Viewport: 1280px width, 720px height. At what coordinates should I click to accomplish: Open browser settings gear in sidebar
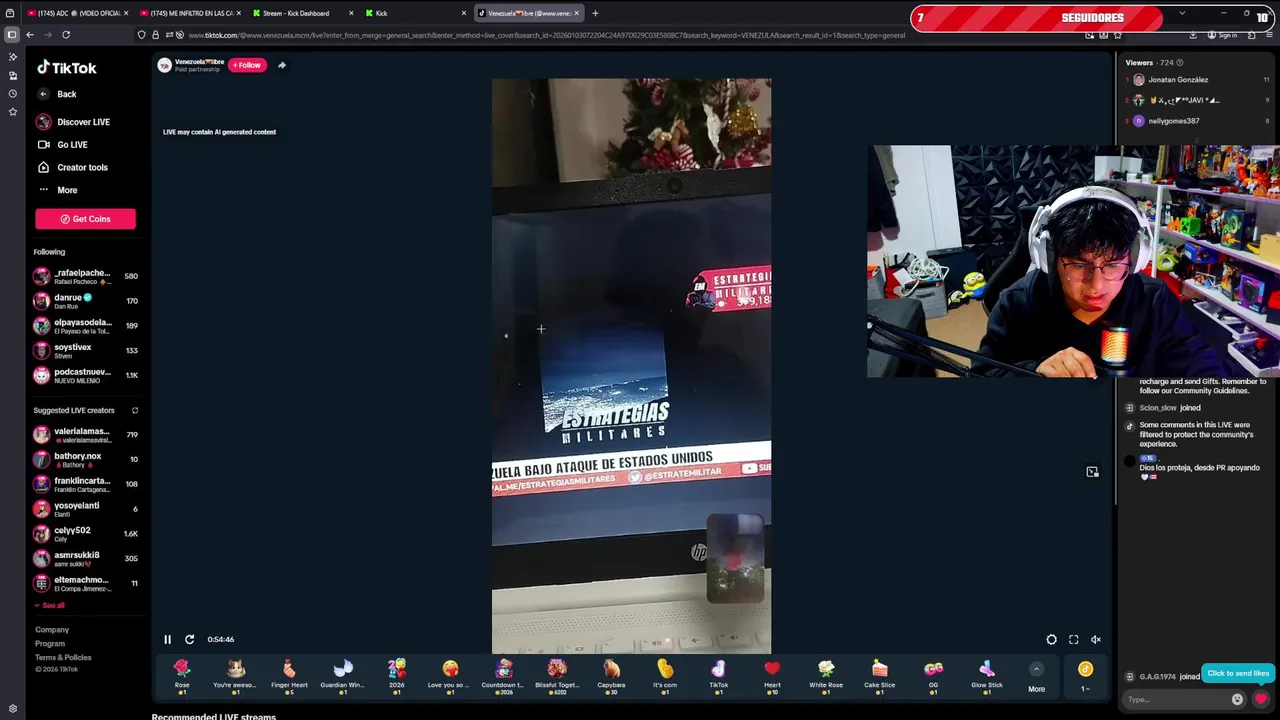tap(12, 709)
